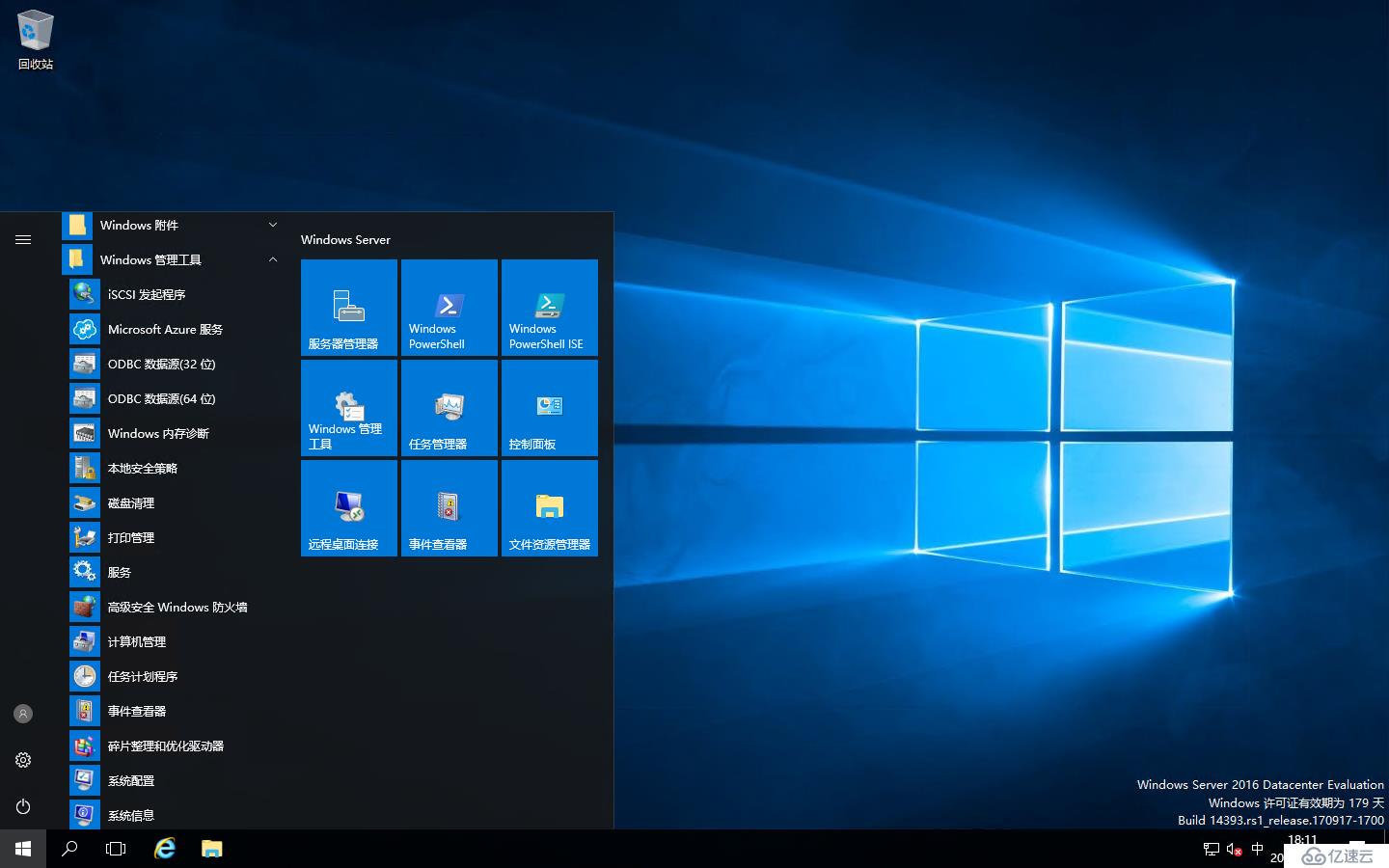Viewport: 1389px width, 868px height.
Task: Open ODBC 数据源(64 位)
Action: tap(174, 398)
